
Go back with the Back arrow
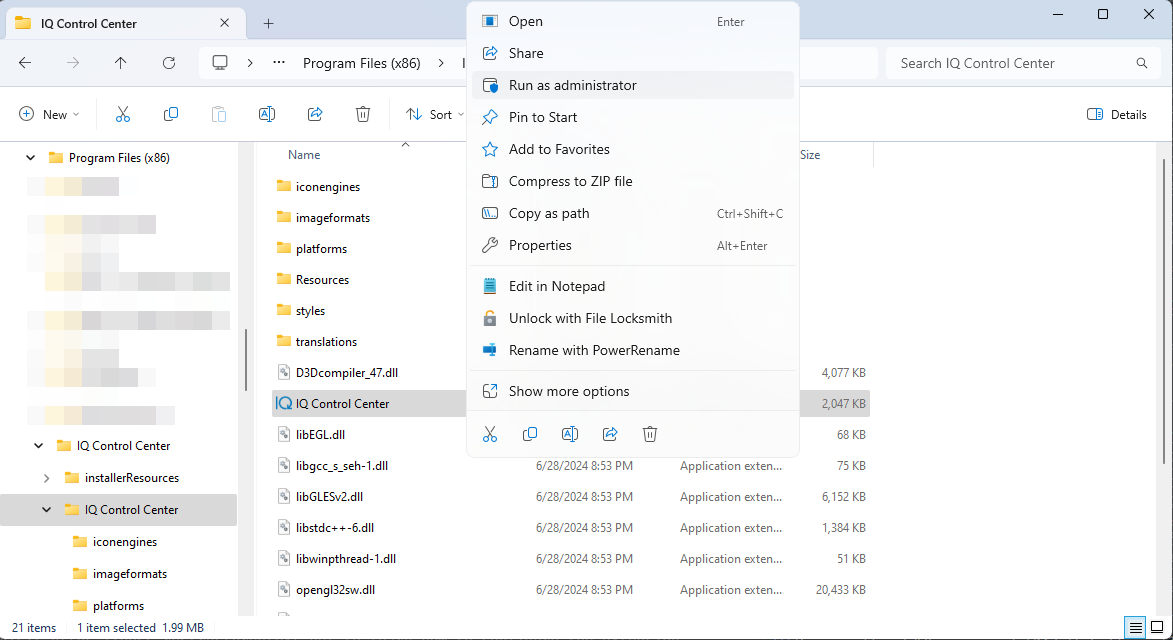pos(25,63)
